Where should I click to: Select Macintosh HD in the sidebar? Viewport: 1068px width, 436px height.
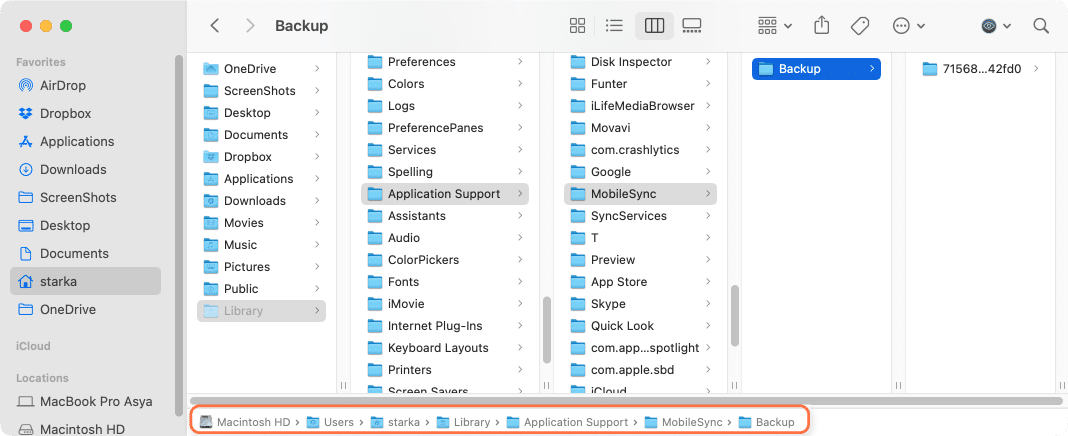coord(85,429)
